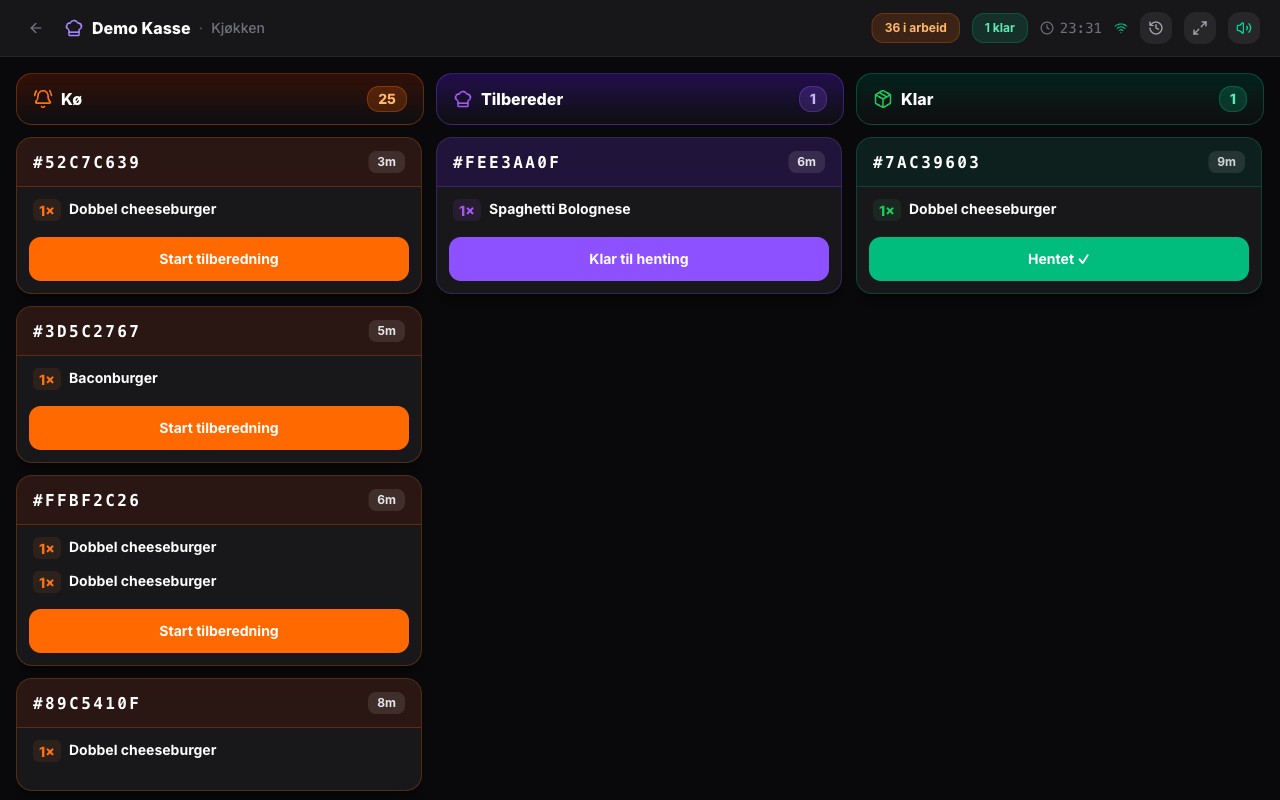This screenshot has width=1280, height=800.
Task: Click Dobbel cheeseburger in order #89C5410F
Action: [x=143, y=750]
